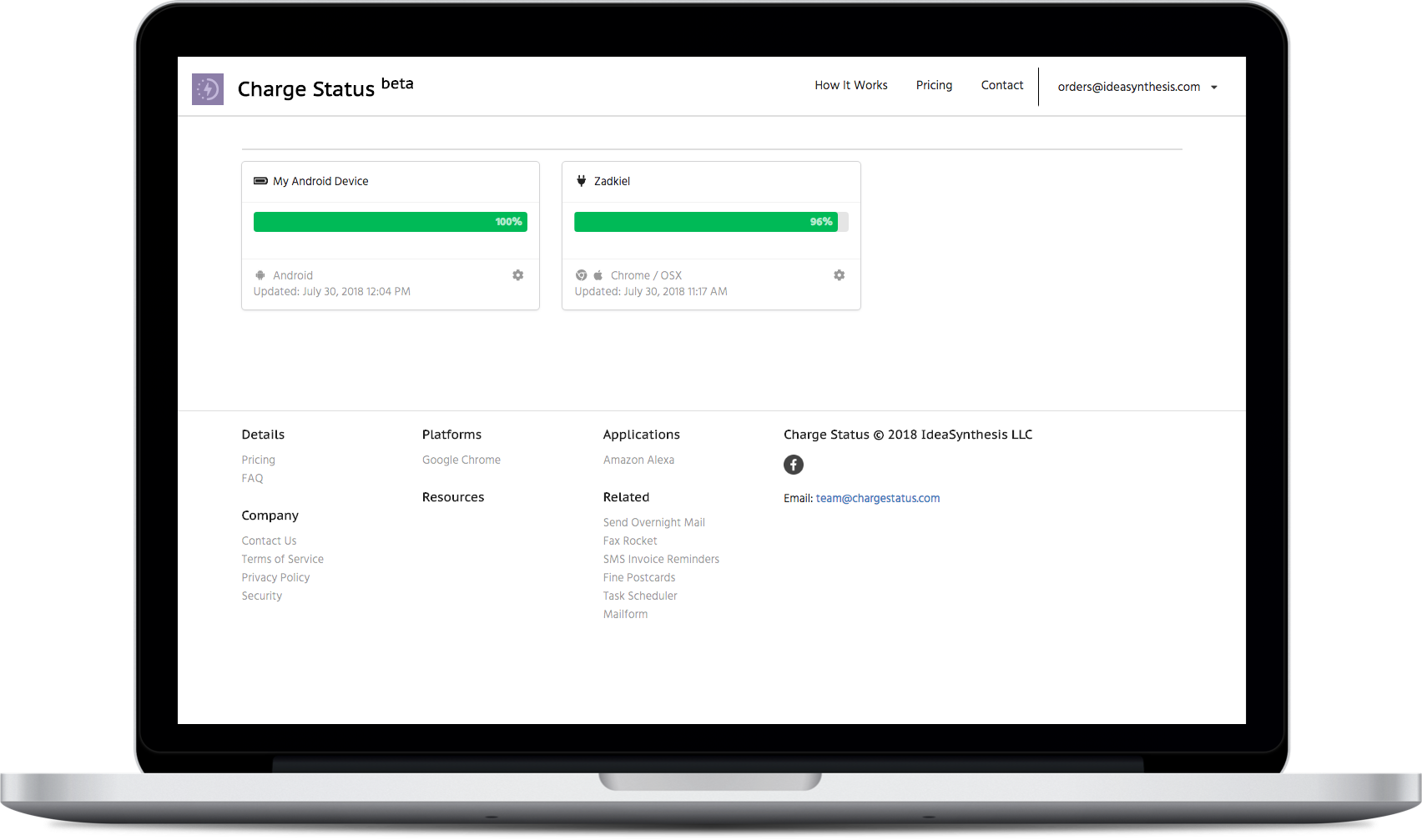Open Contact in the top navigation

(x=1001, y=85)
